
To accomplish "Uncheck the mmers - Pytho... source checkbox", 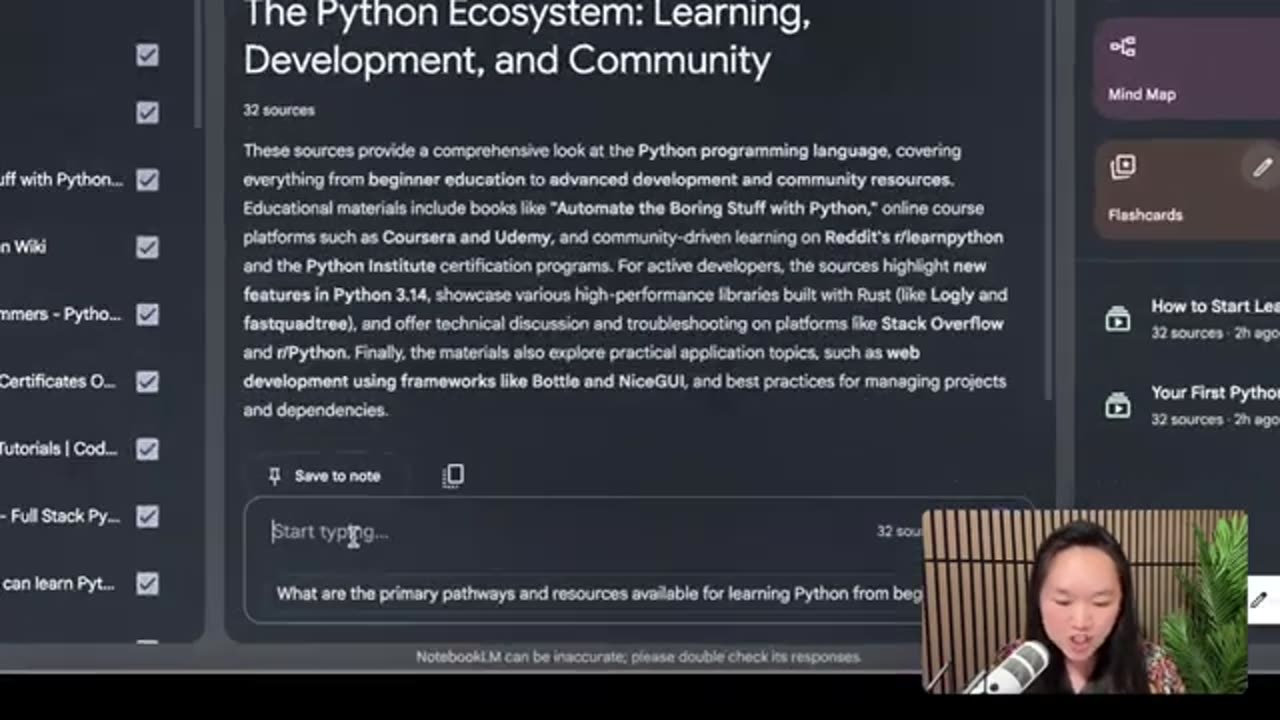I will pos(147,314).
